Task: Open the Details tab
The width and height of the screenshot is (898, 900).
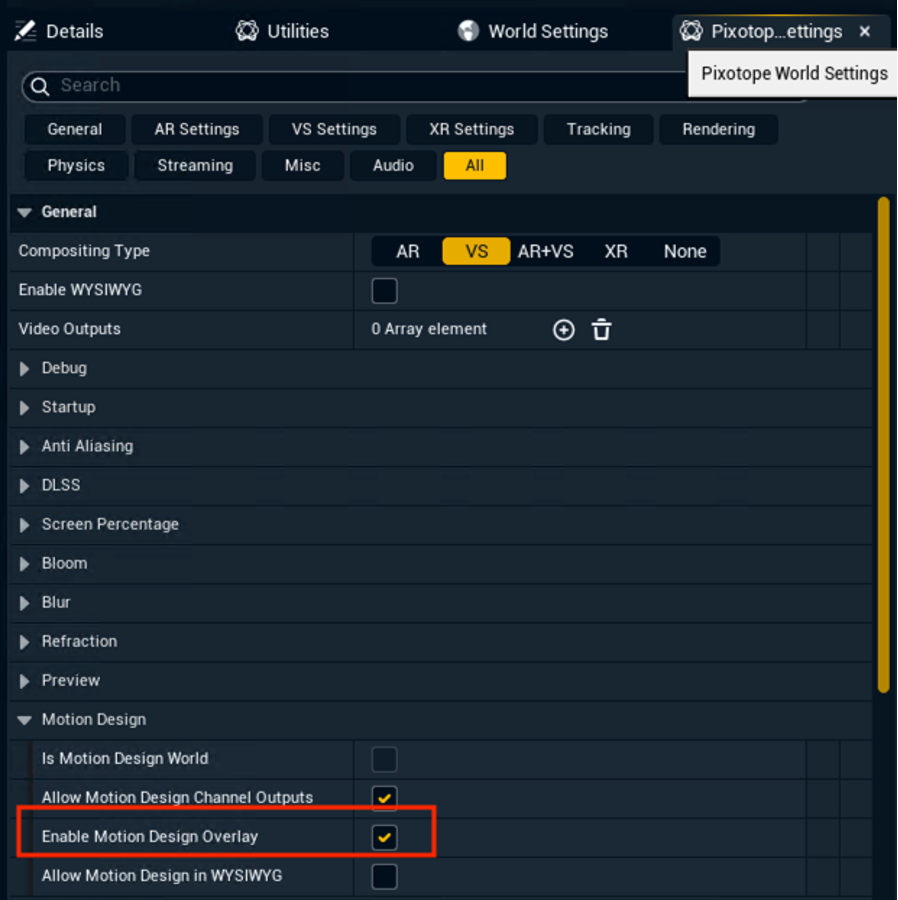Action: click(74, 31)
